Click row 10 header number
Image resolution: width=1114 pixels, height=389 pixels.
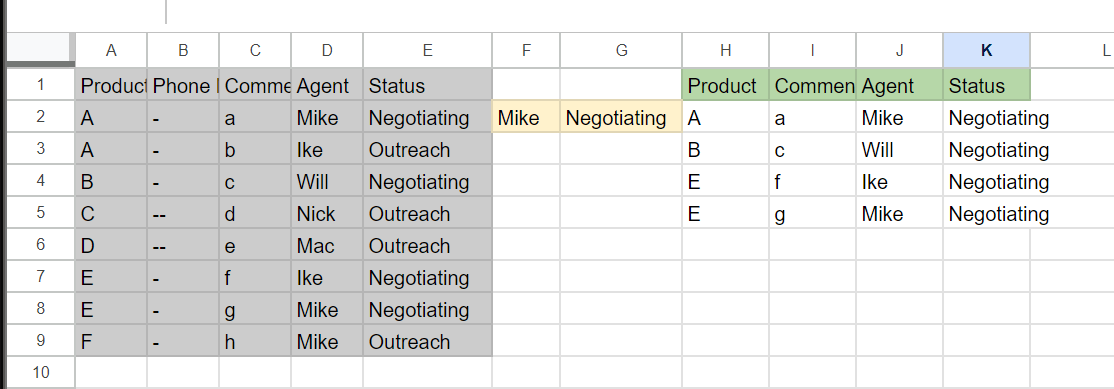click(x=40, y=372)
